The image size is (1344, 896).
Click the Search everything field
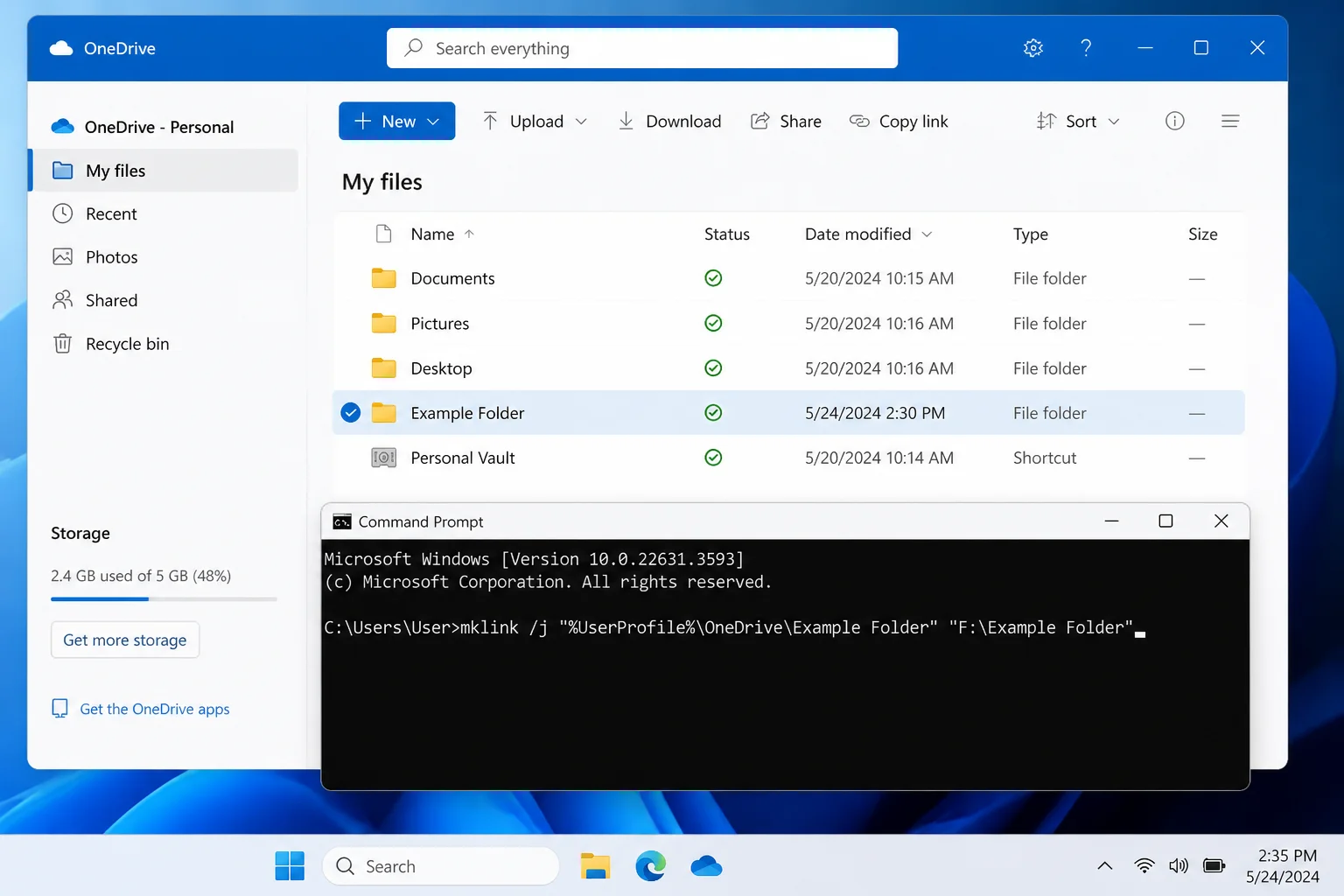pos(642,48)
